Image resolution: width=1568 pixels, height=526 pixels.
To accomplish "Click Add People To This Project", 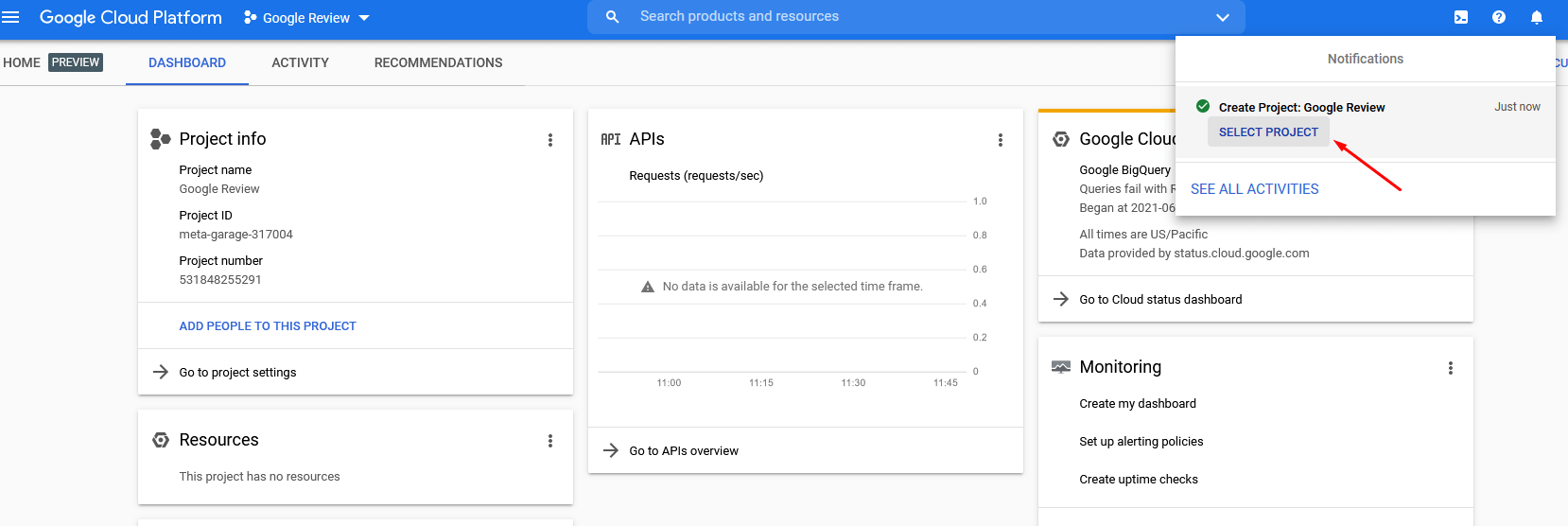I will click(x=268, y=326).
